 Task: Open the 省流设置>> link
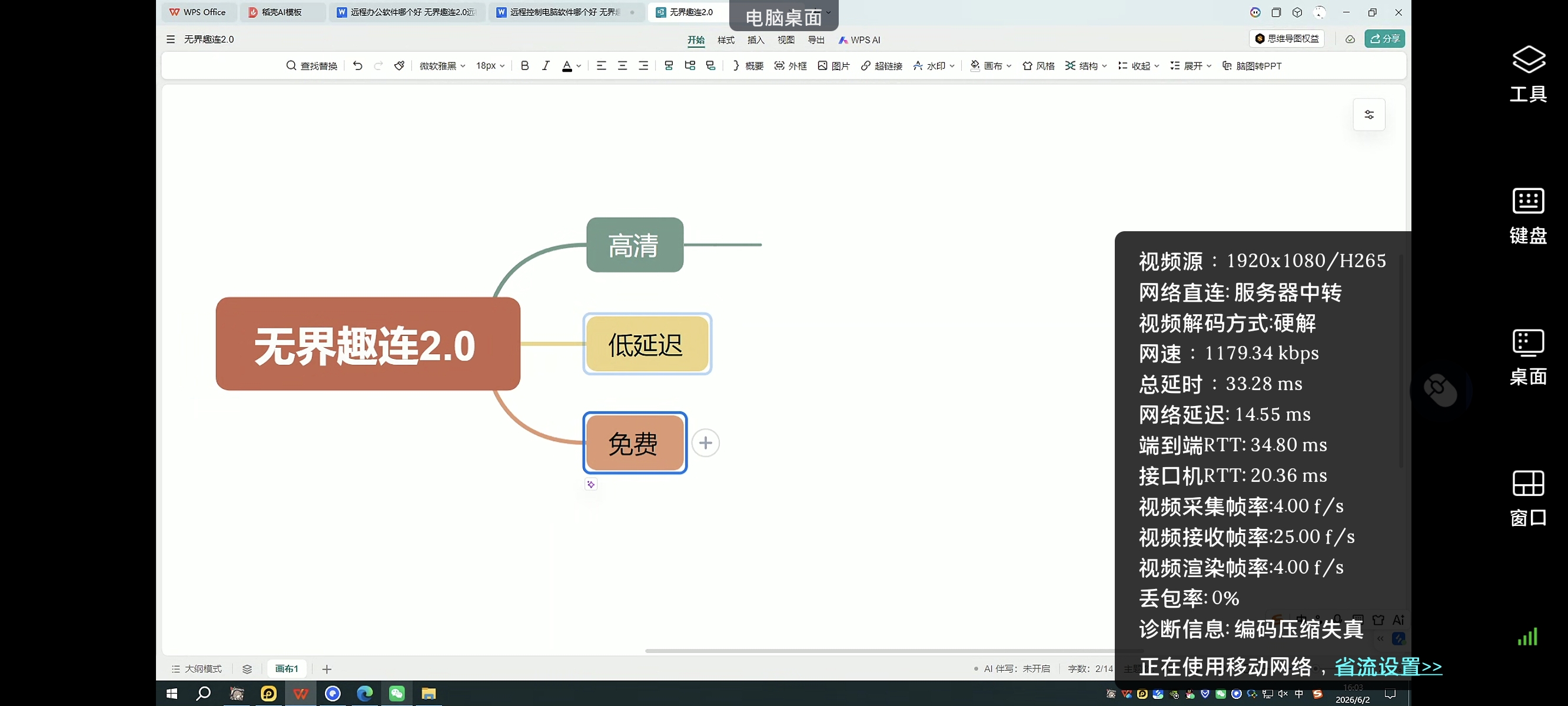click(x=1388, y=667)
